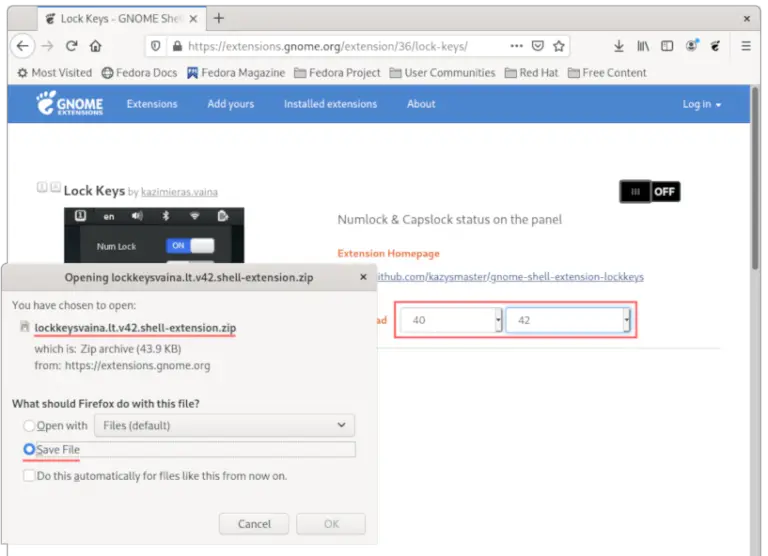The height and width of the screenshot is (556, 768).
Task: Select the Save File radio button
Action: pyautogui.click(x=30, y=450)
